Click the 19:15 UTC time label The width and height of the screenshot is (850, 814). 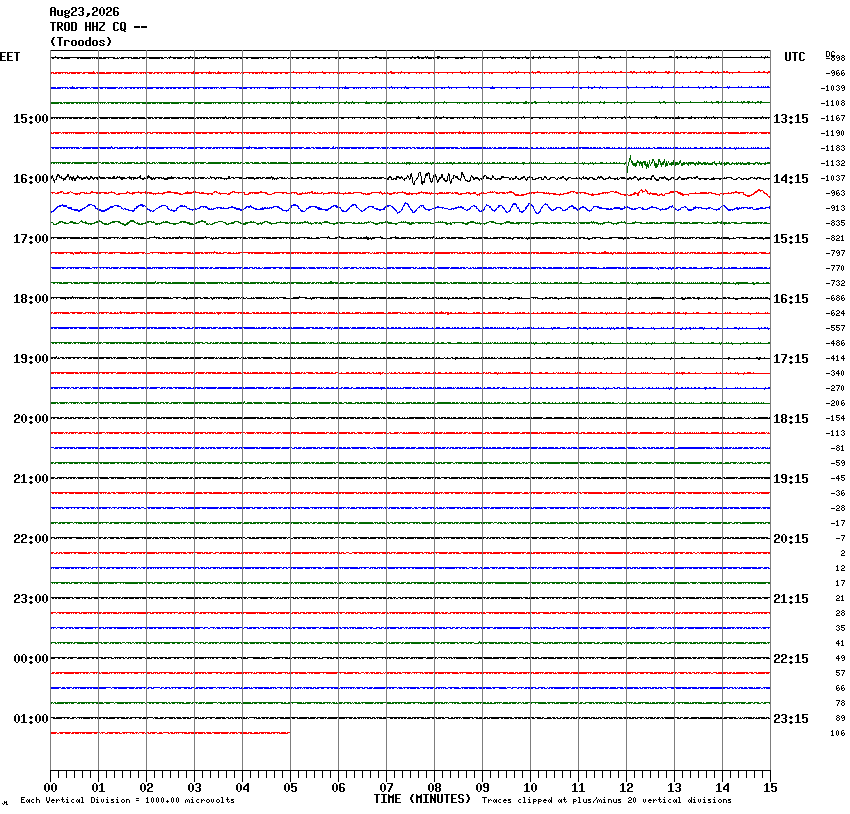pos(790,479)
